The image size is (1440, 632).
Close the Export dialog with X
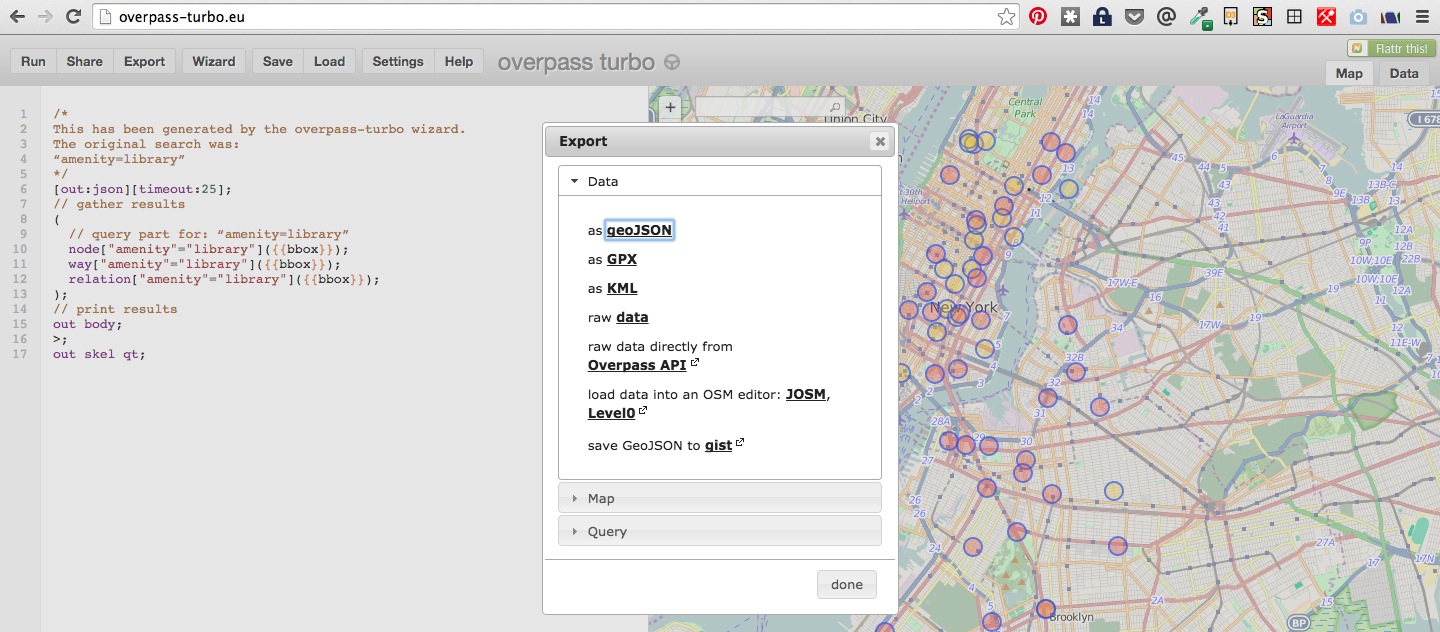880,142
